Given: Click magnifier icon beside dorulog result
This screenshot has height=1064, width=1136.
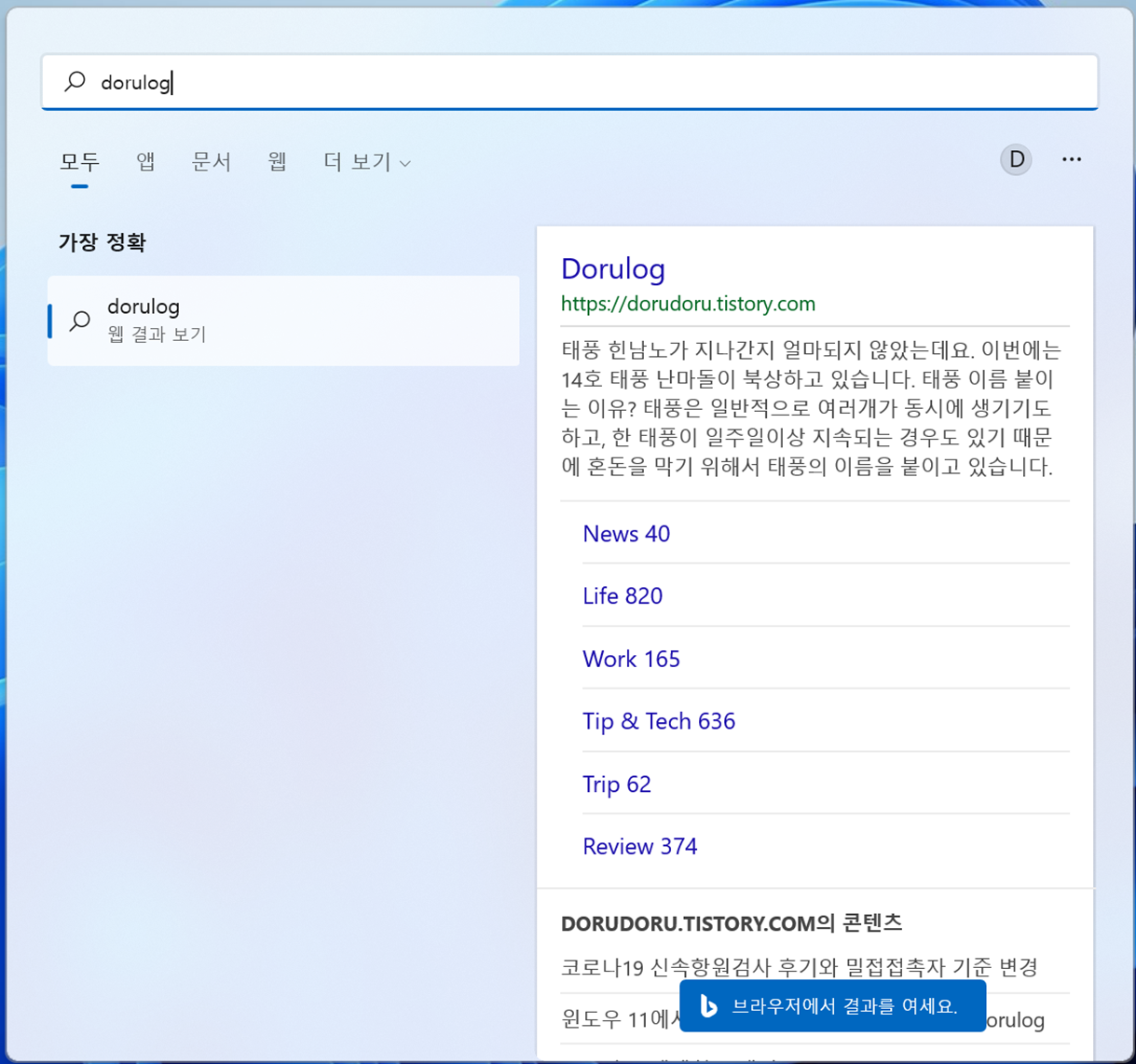Looking at the screenshot, I should point(80,321).
